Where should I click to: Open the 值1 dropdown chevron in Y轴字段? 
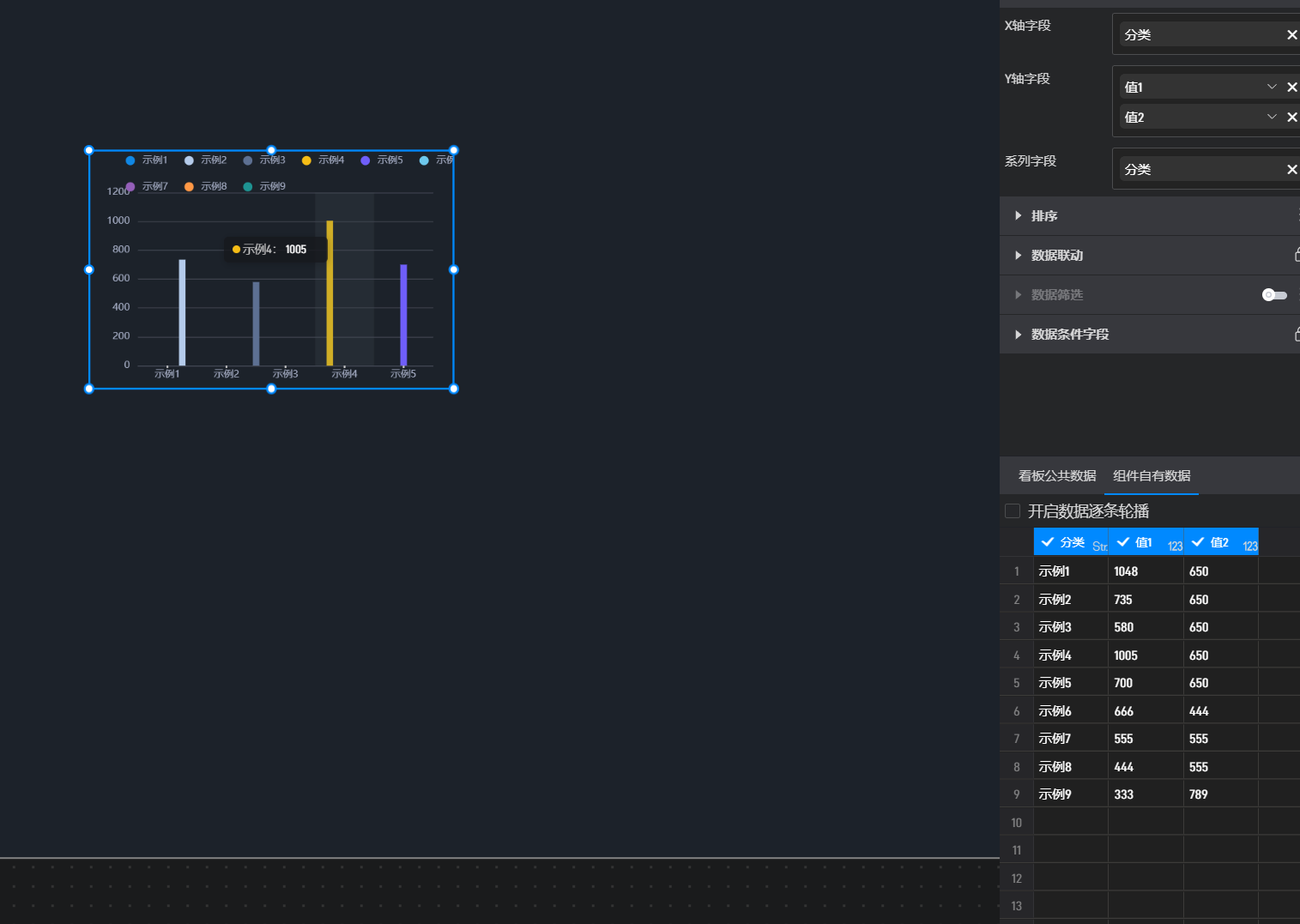(1272, 87)
